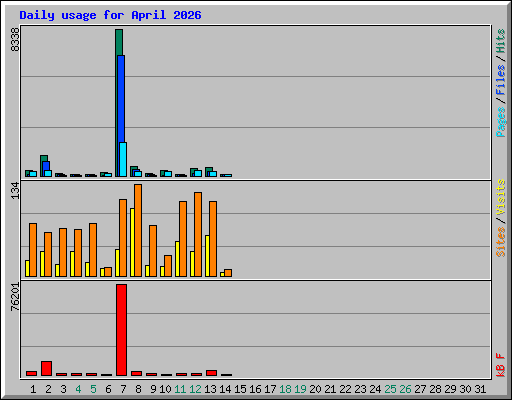Click the red KBytes bar for day 2

[x=46, y=368]
